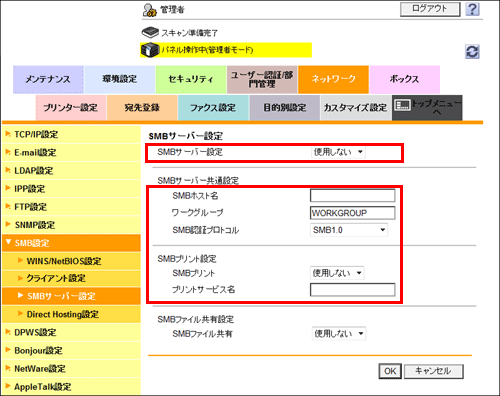Open the ファクス設定 tab

click(213, 108)
